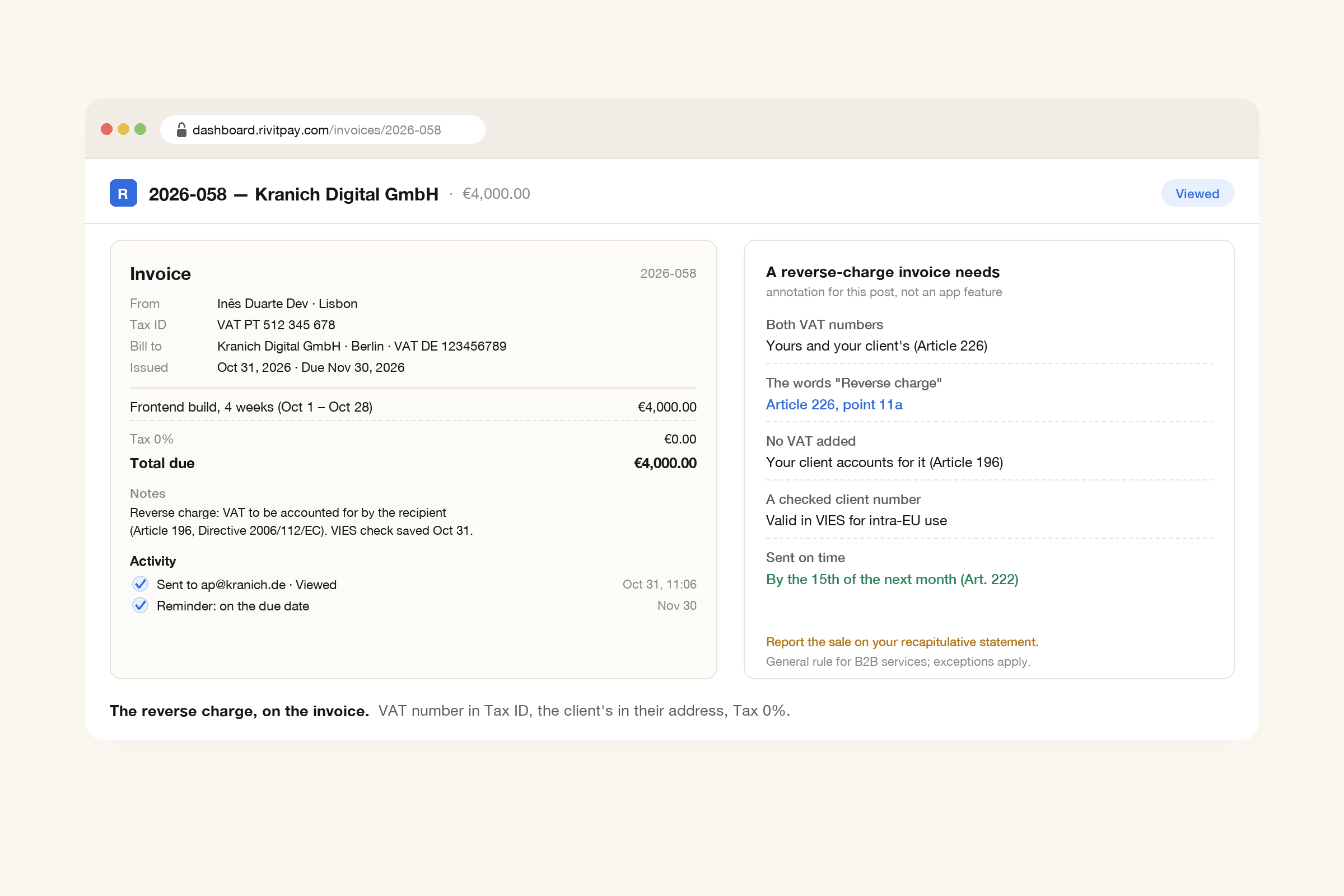Viewport: 1344px width, 896px height.
Task: Click the red window close dot
Action: pos(106,129)
